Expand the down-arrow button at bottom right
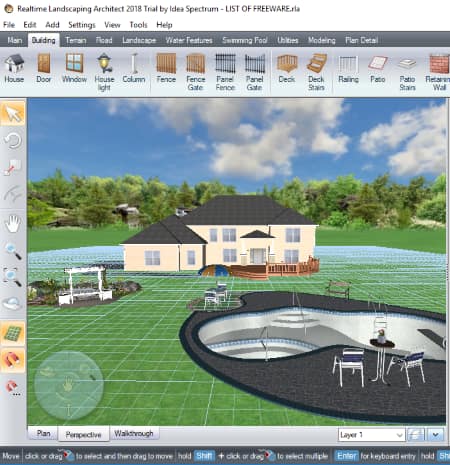 [435, 435]
